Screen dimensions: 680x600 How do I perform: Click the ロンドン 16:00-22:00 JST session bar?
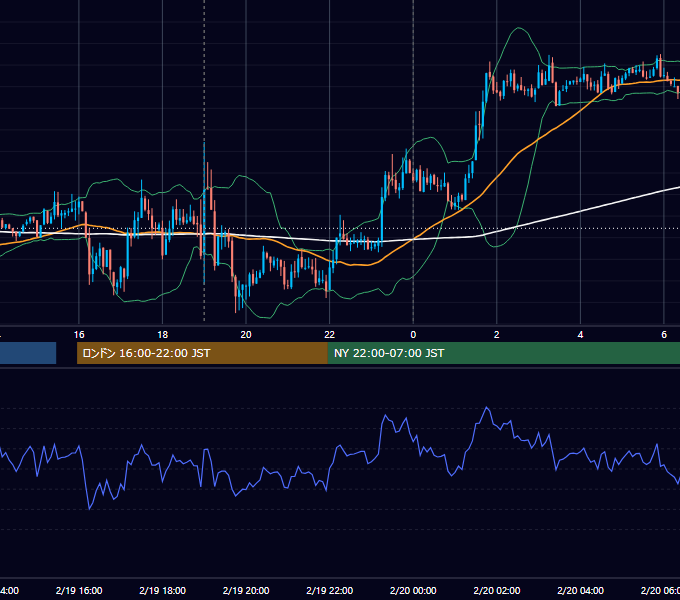202,353
